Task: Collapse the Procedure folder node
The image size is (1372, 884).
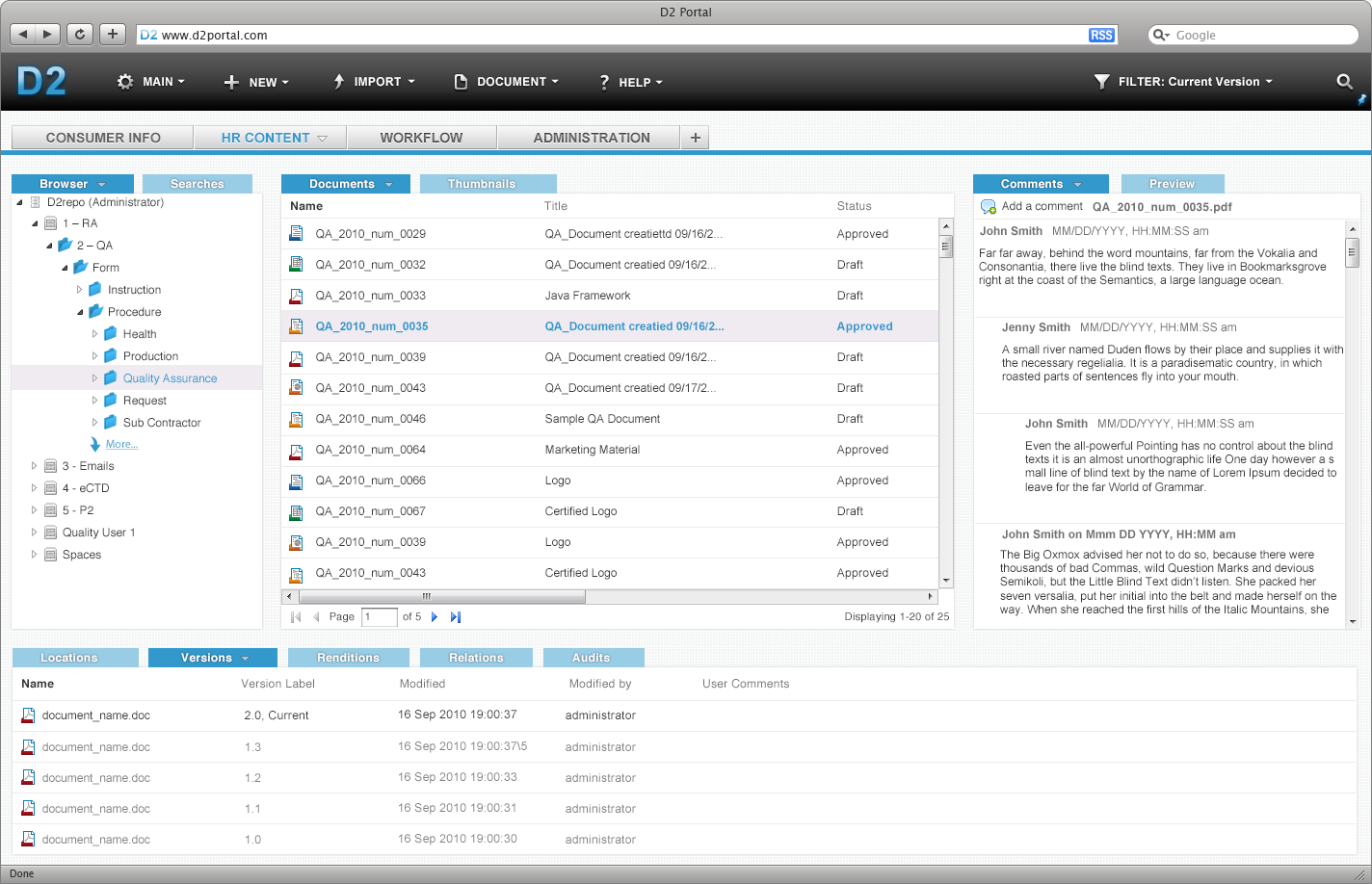Action: pos(81,312)
